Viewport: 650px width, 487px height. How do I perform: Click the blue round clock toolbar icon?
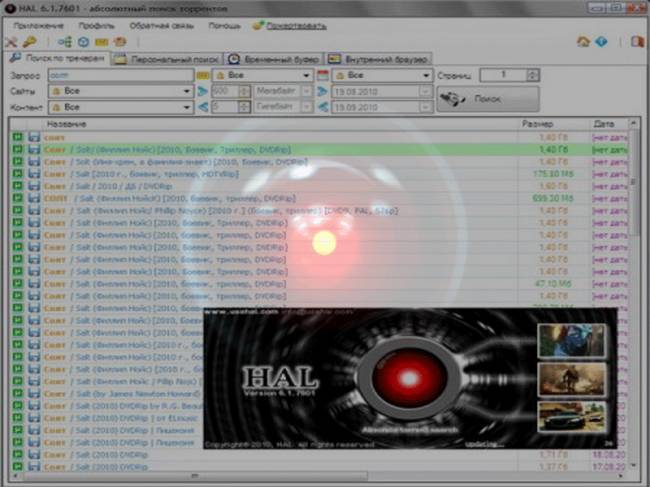tap(83, 42)
